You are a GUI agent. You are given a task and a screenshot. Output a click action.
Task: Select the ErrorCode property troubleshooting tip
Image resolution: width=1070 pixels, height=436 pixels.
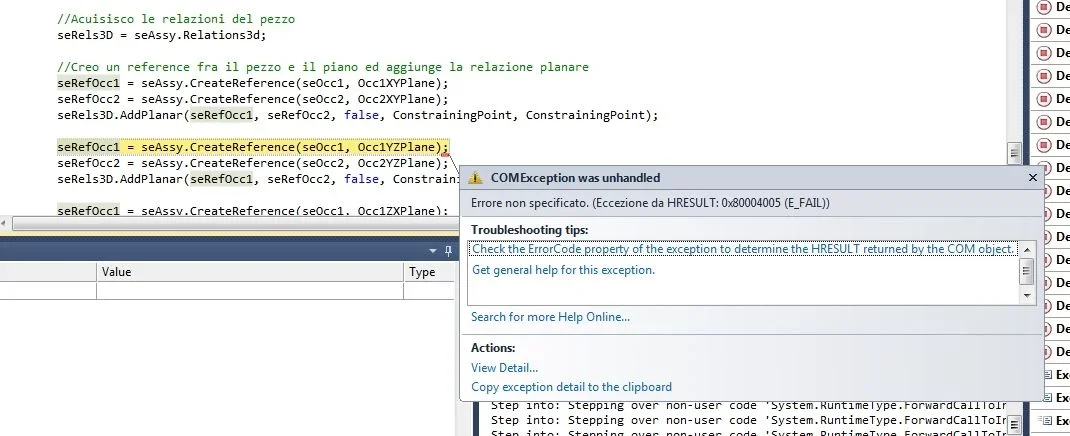[743, 249]
